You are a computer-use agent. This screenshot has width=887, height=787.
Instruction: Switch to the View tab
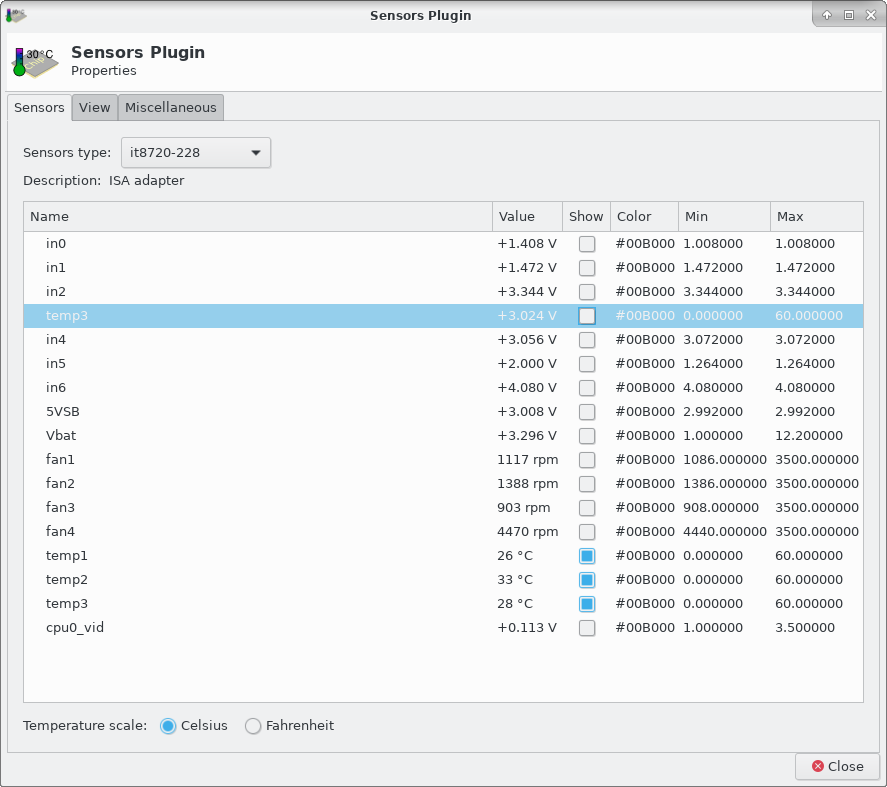(x=95, y=108)
